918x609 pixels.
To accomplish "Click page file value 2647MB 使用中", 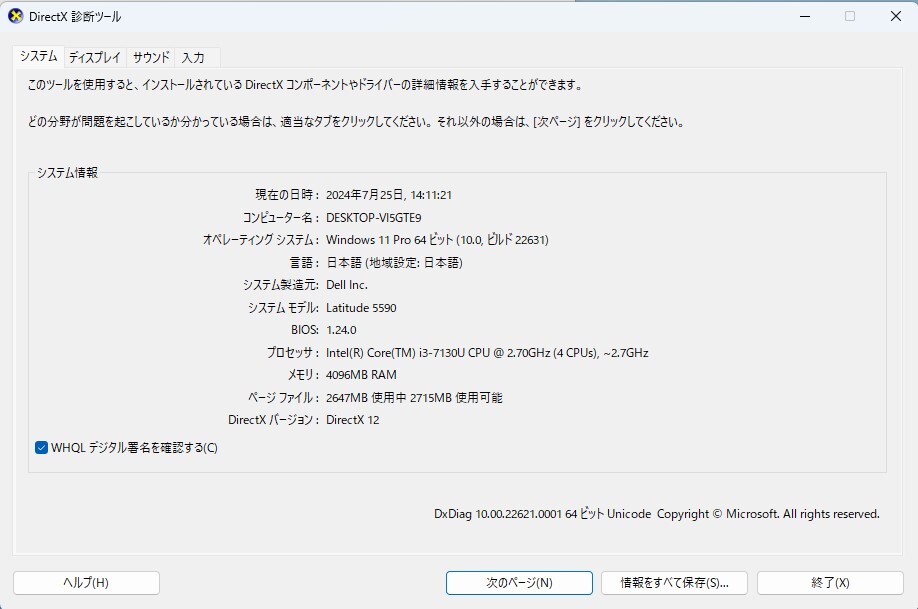I will 414,398.
